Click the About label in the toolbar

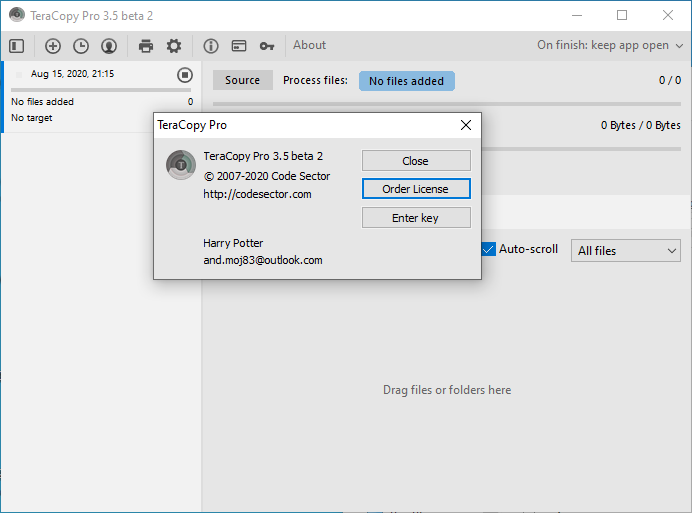click(309, 45)
